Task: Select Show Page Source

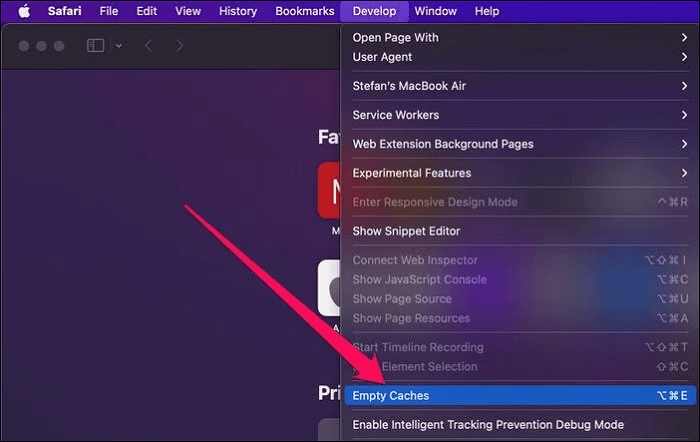Action: pyautogui.click(x=520, y=299)
